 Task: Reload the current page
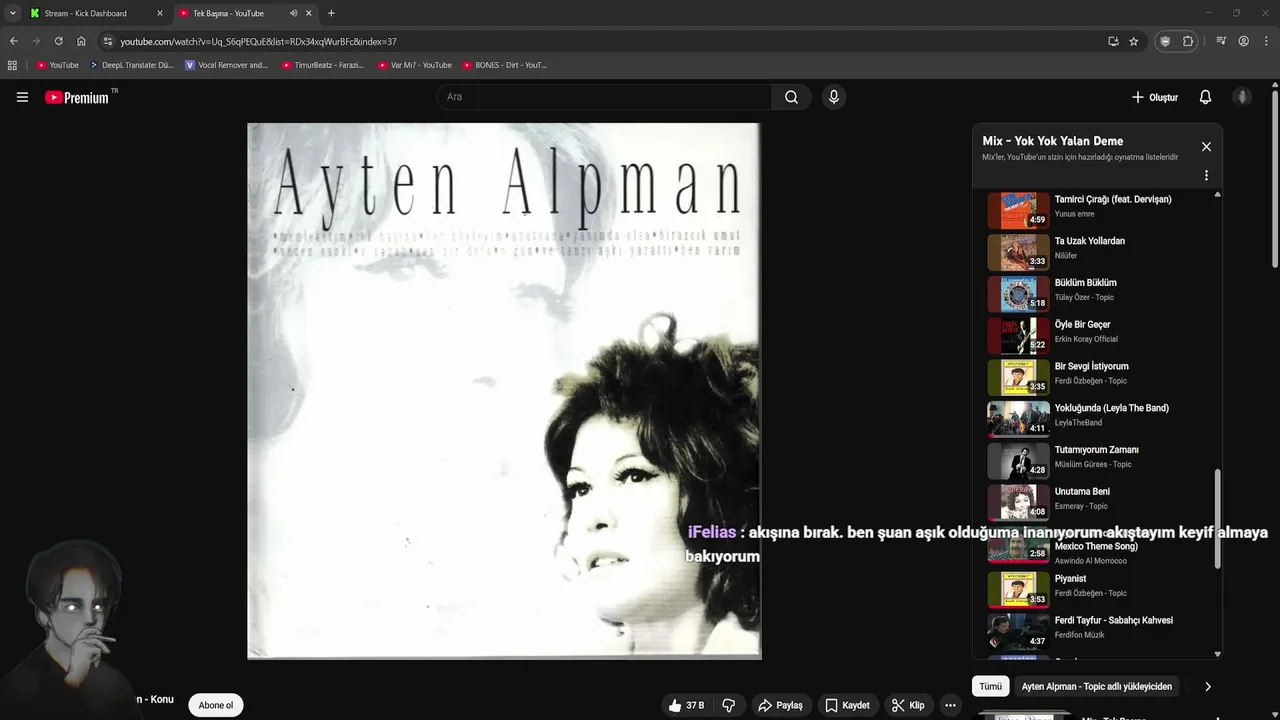point(58,41)
